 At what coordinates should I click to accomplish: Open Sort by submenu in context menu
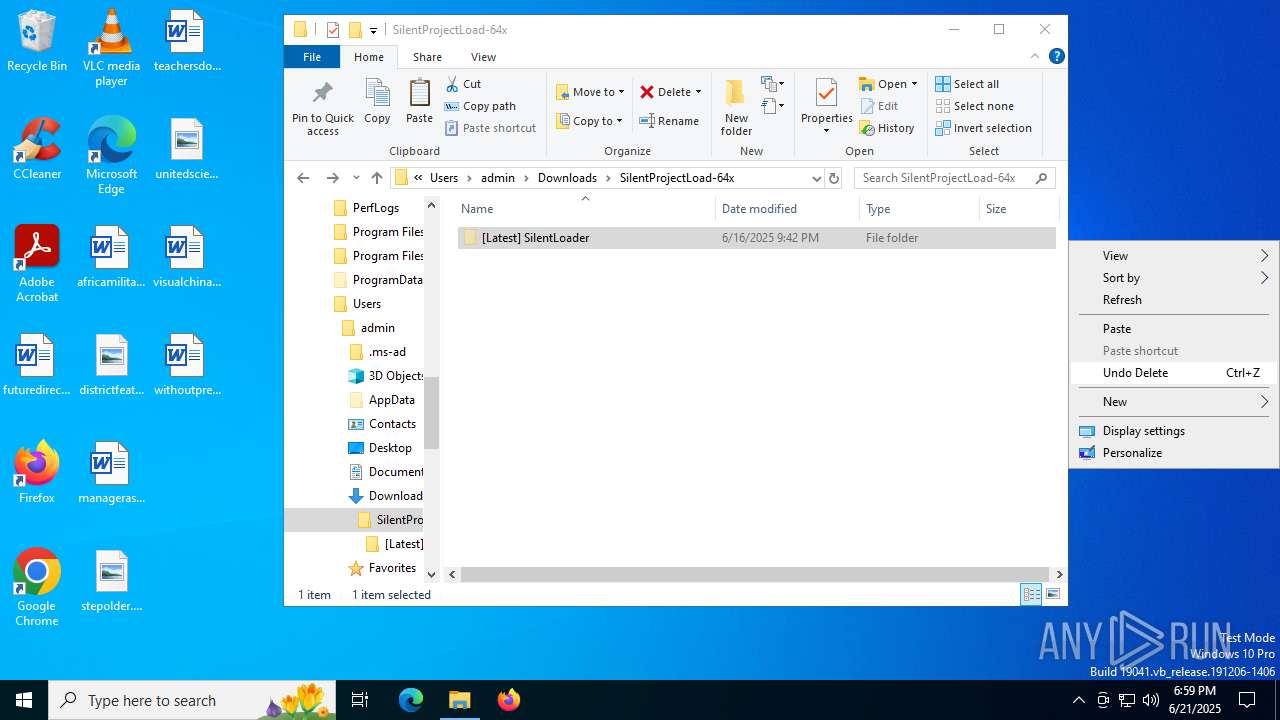1175,278
